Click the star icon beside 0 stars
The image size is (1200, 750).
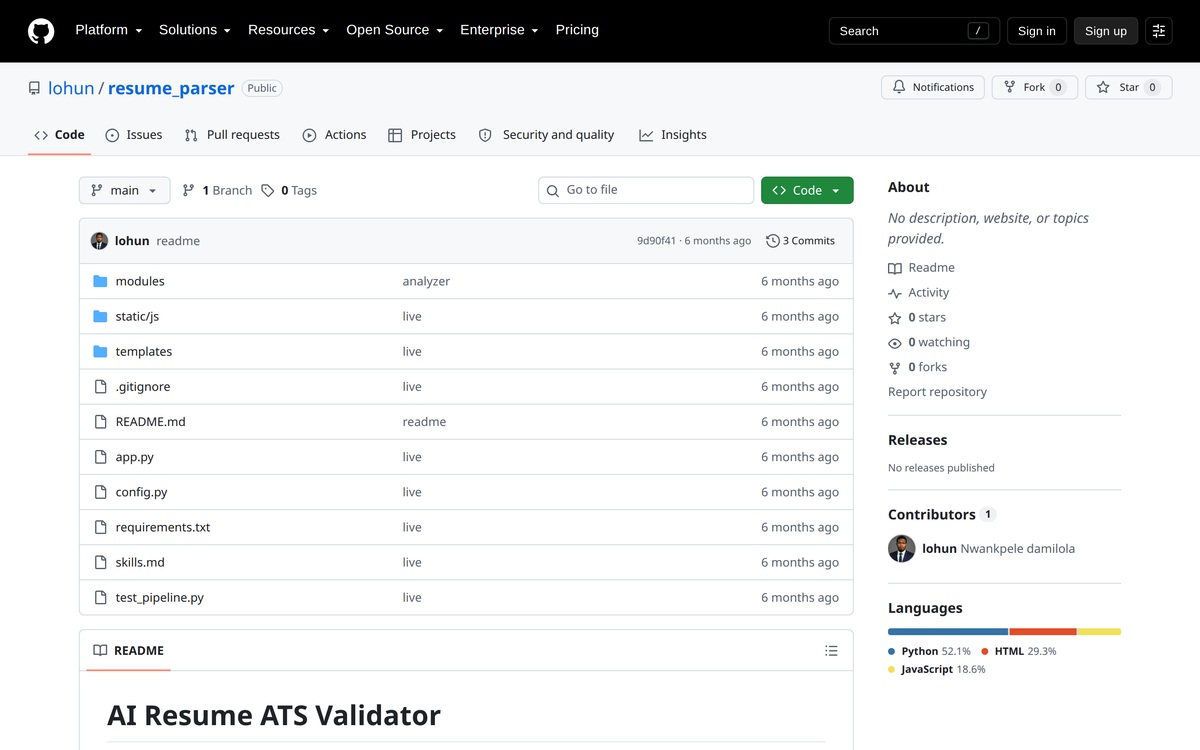coord(895,318)
